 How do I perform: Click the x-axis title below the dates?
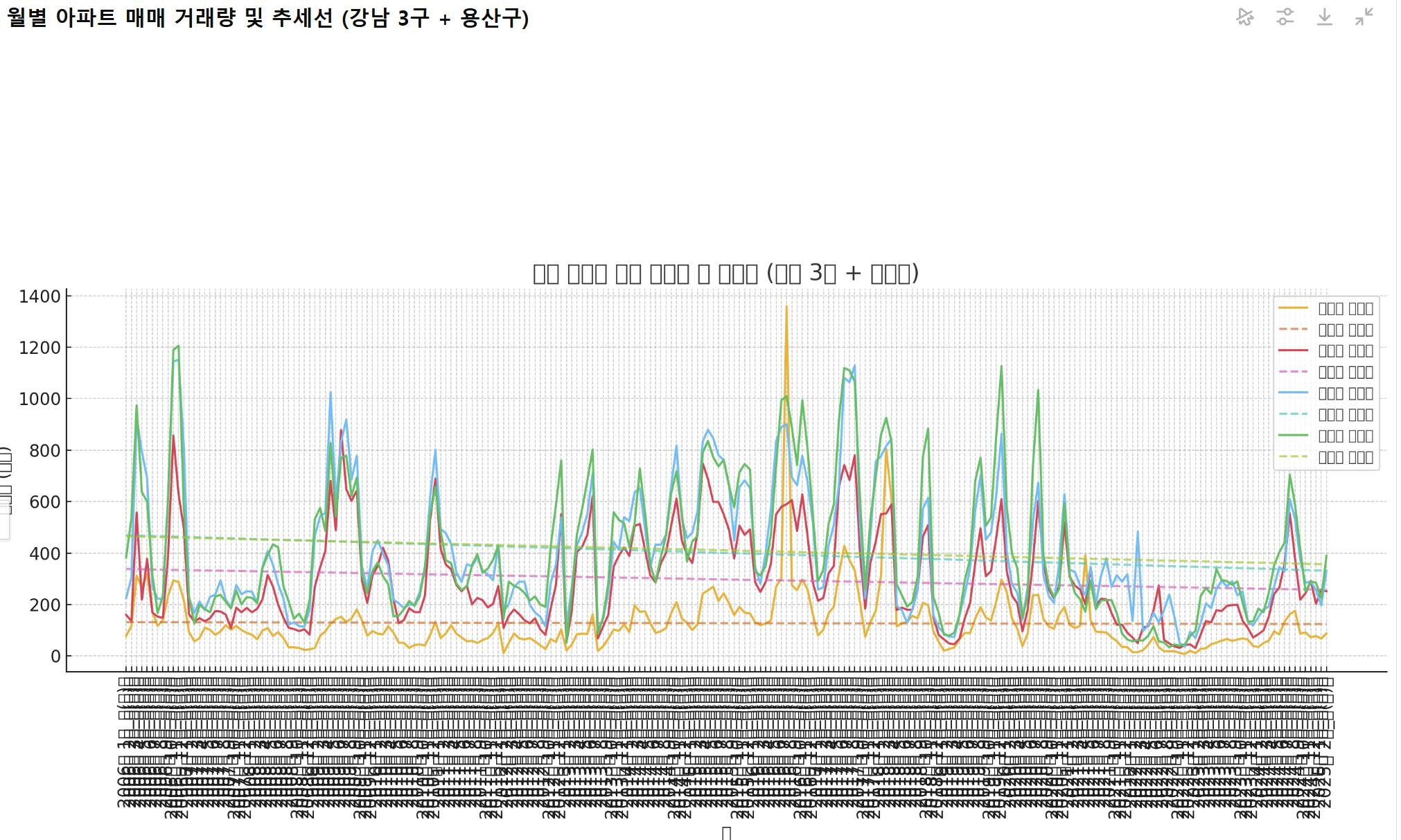[726, 832]
